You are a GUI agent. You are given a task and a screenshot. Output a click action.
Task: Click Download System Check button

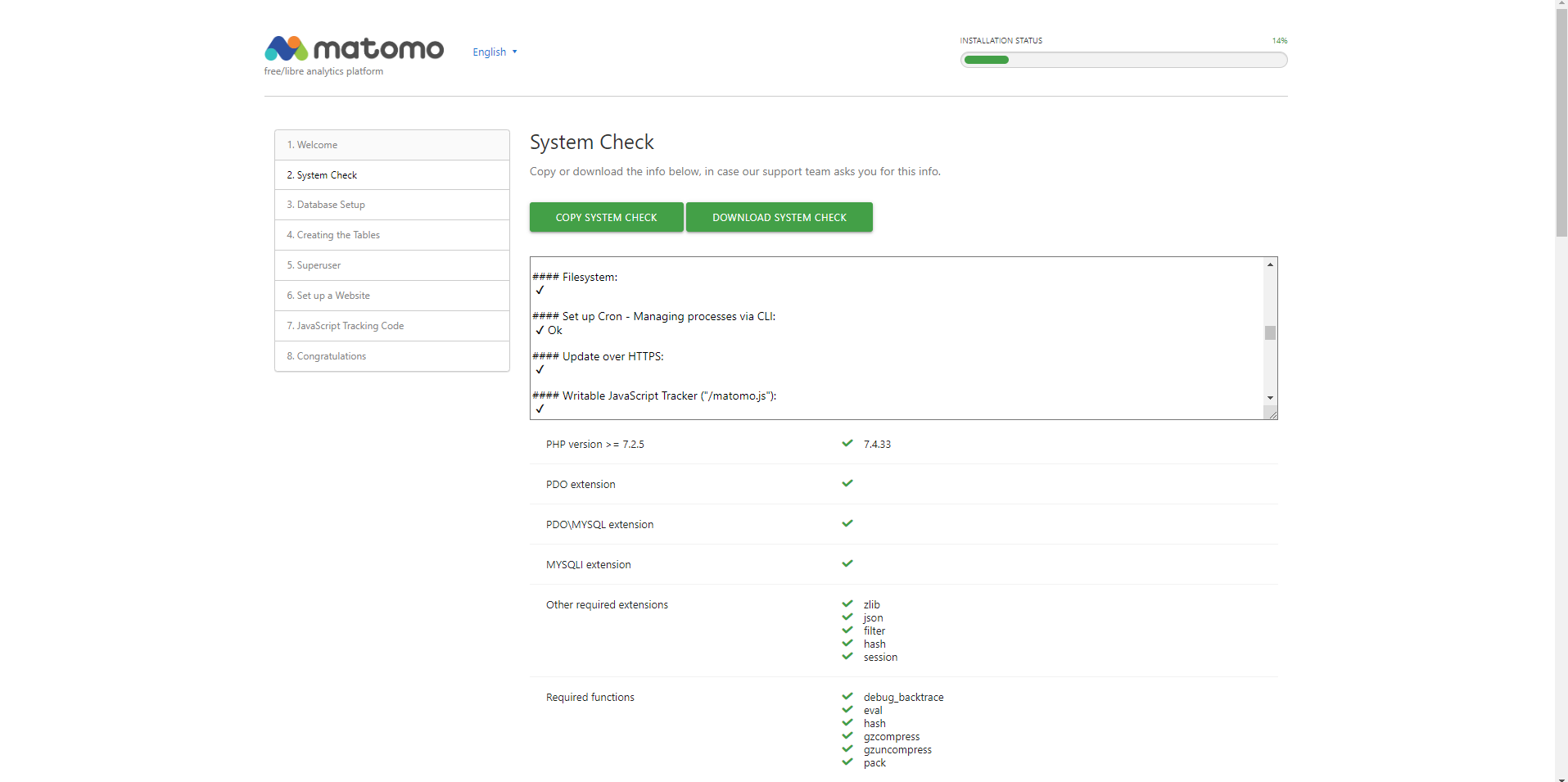click(x=779, y=217)
